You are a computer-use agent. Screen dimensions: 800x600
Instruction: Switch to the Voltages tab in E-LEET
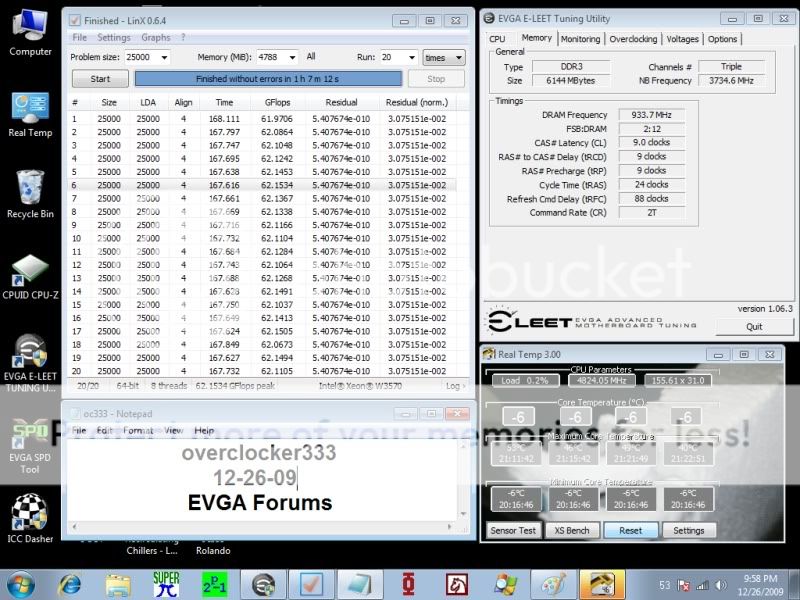coord(682,39)
